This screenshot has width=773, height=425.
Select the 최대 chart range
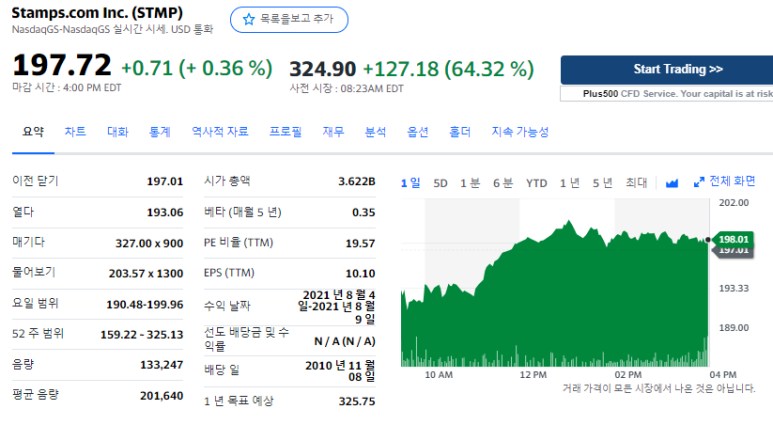click(636, 183)
